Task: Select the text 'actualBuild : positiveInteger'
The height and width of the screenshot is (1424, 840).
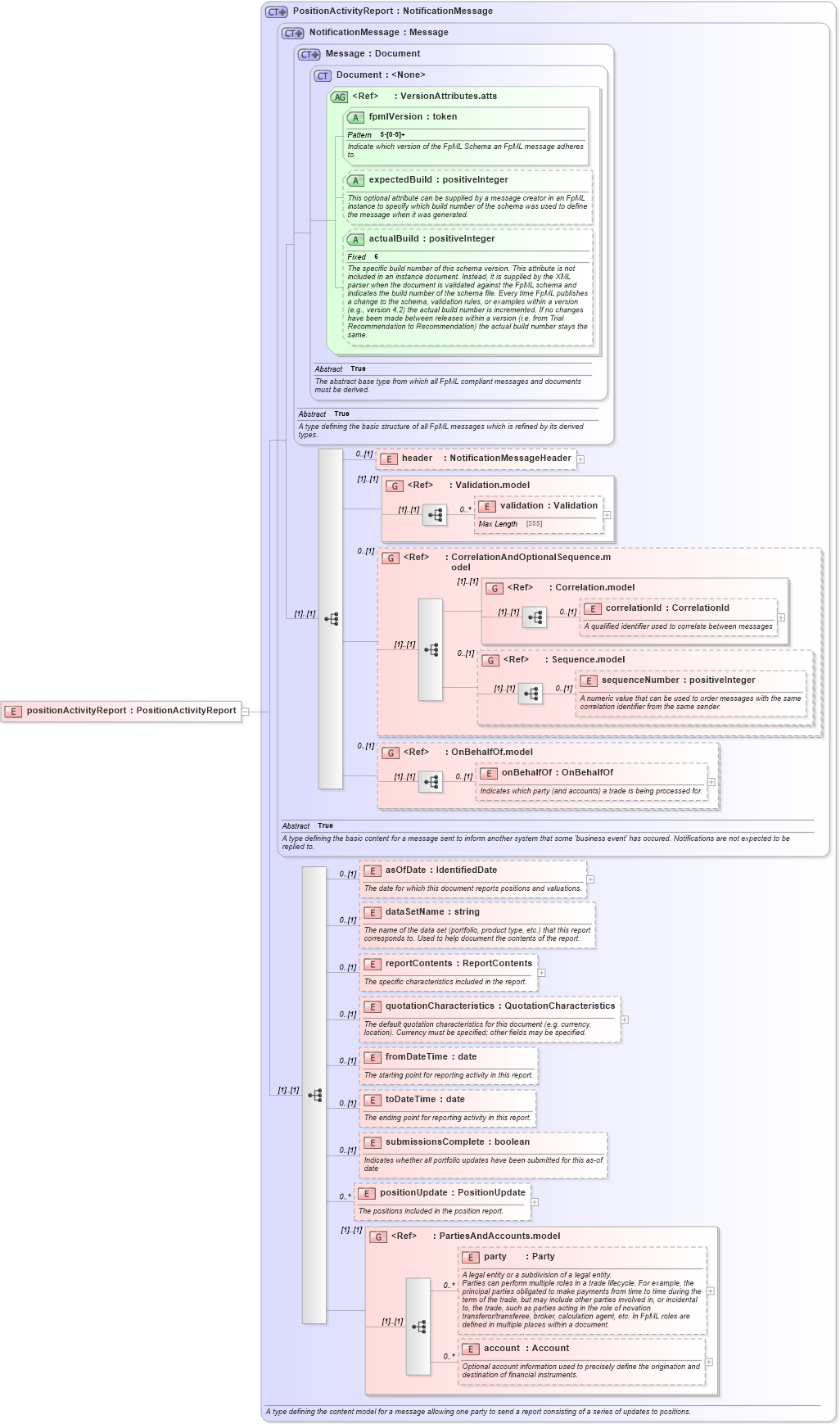Action: (x=431, y=239)
